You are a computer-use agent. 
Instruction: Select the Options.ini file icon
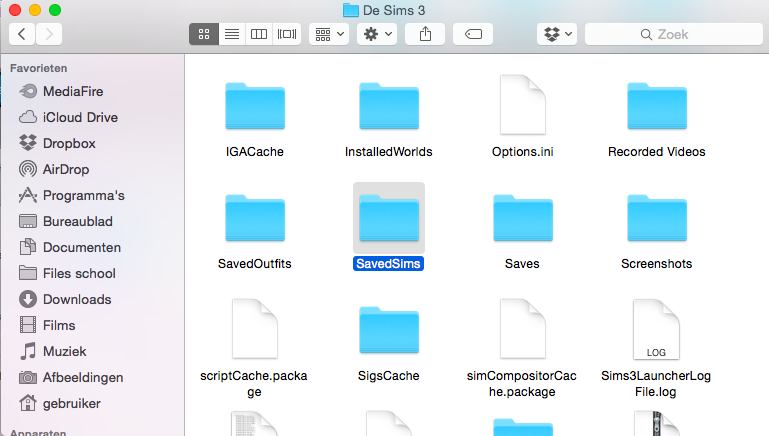click(523, 104)
